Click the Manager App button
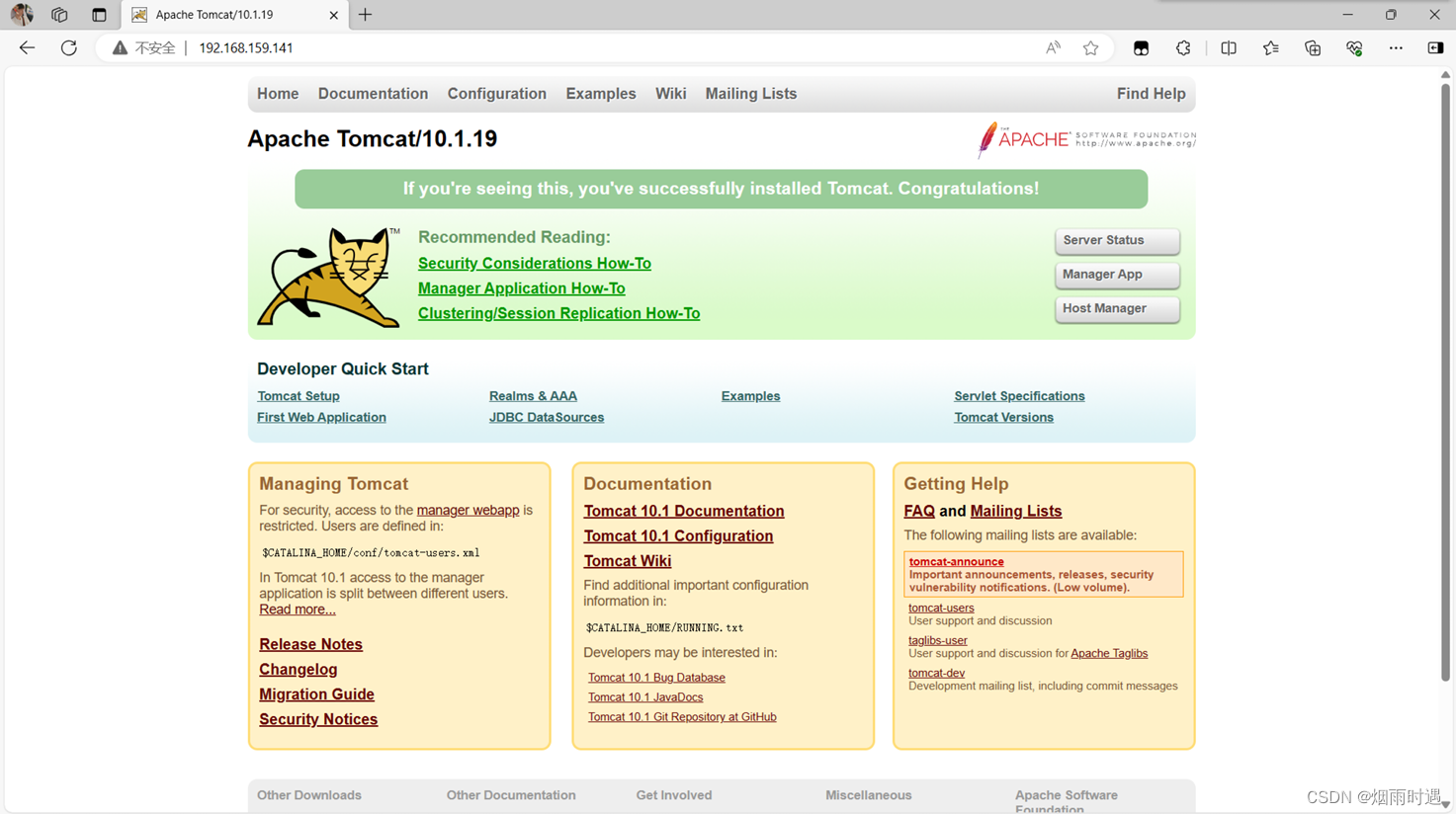 [x=1117, y=275]
